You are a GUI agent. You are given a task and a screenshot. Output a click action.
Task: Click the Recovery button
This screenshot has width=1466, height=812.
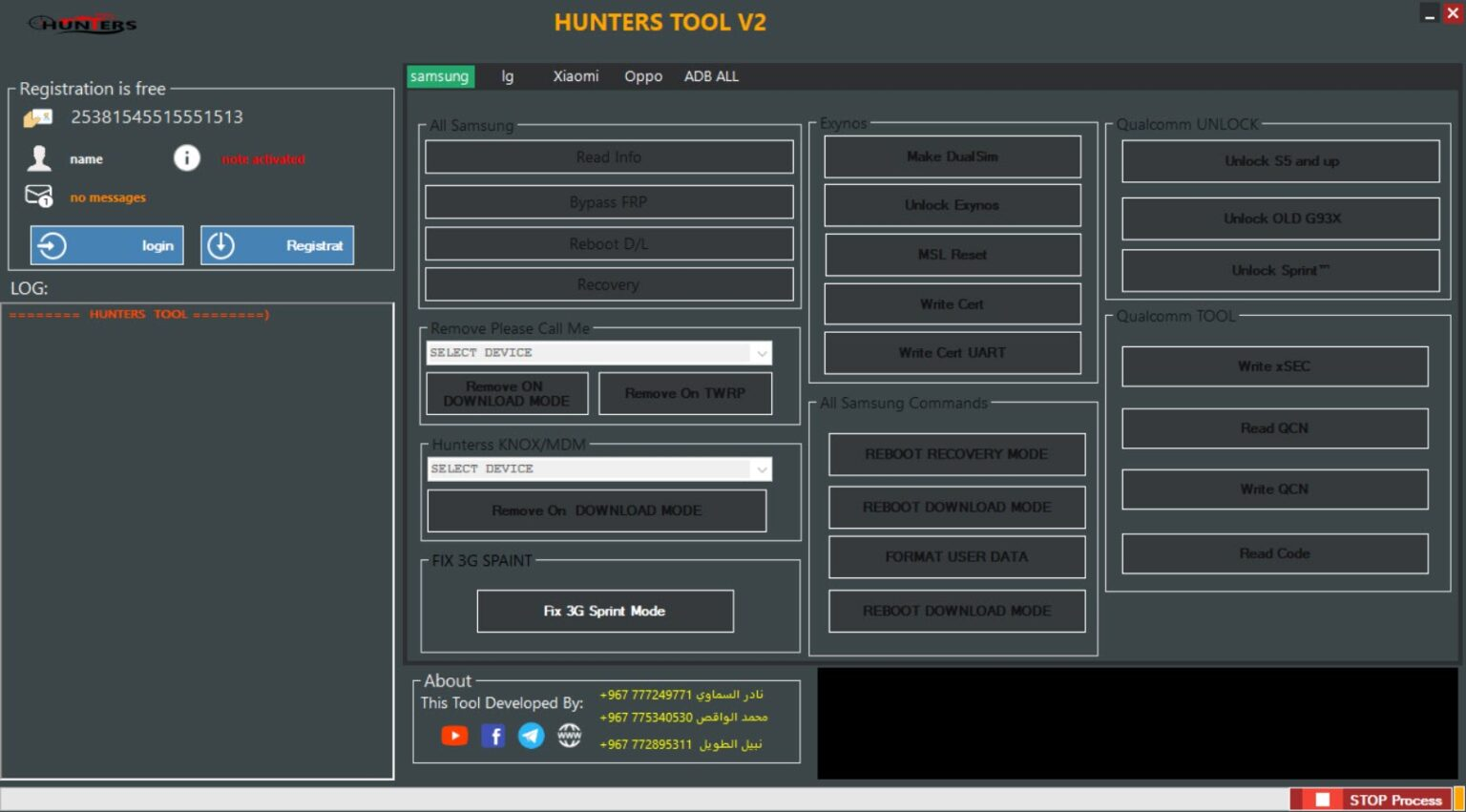click(609, 284)
